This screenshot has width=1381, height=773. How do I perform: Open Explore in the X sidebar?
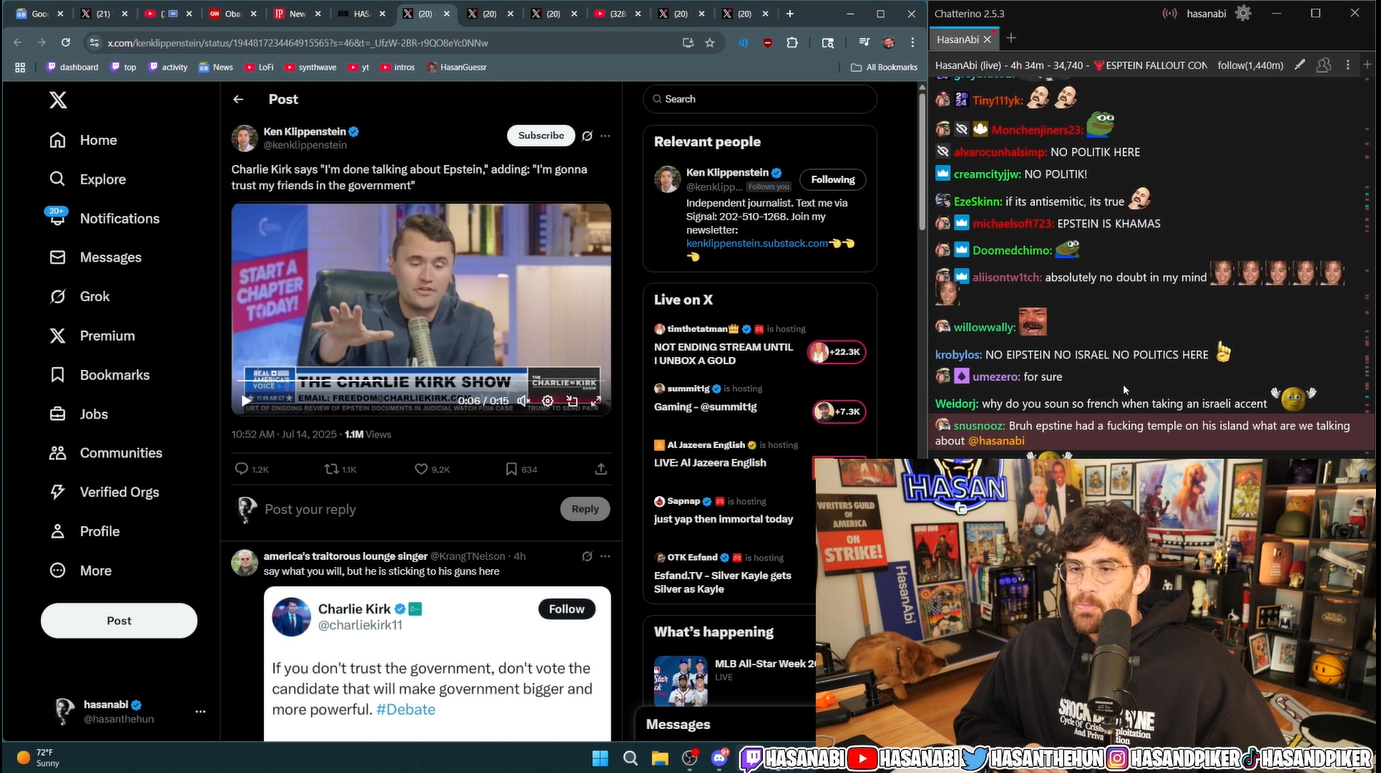(x=88, y=179)
